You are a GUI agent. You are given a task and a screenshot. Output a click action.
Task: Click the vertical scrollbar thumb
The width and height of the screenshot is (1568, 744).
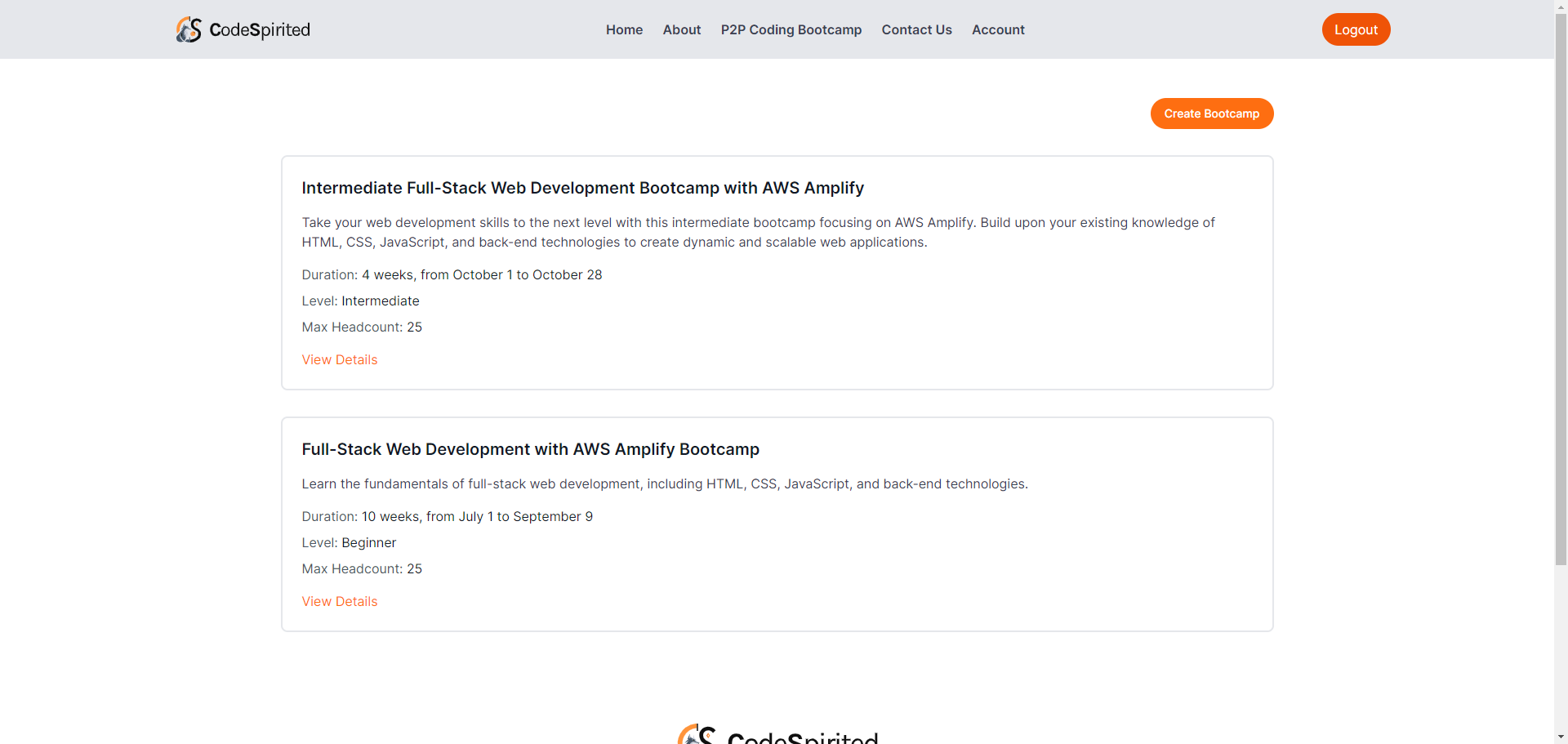point(1561,286)
